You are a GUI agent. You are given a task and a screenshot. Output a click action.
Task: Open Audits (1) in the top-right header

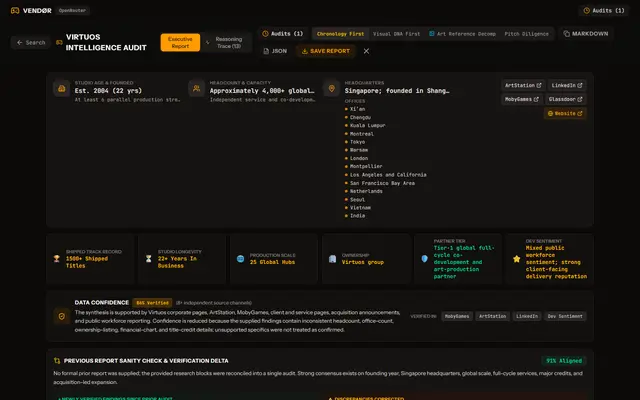(604, 11)
